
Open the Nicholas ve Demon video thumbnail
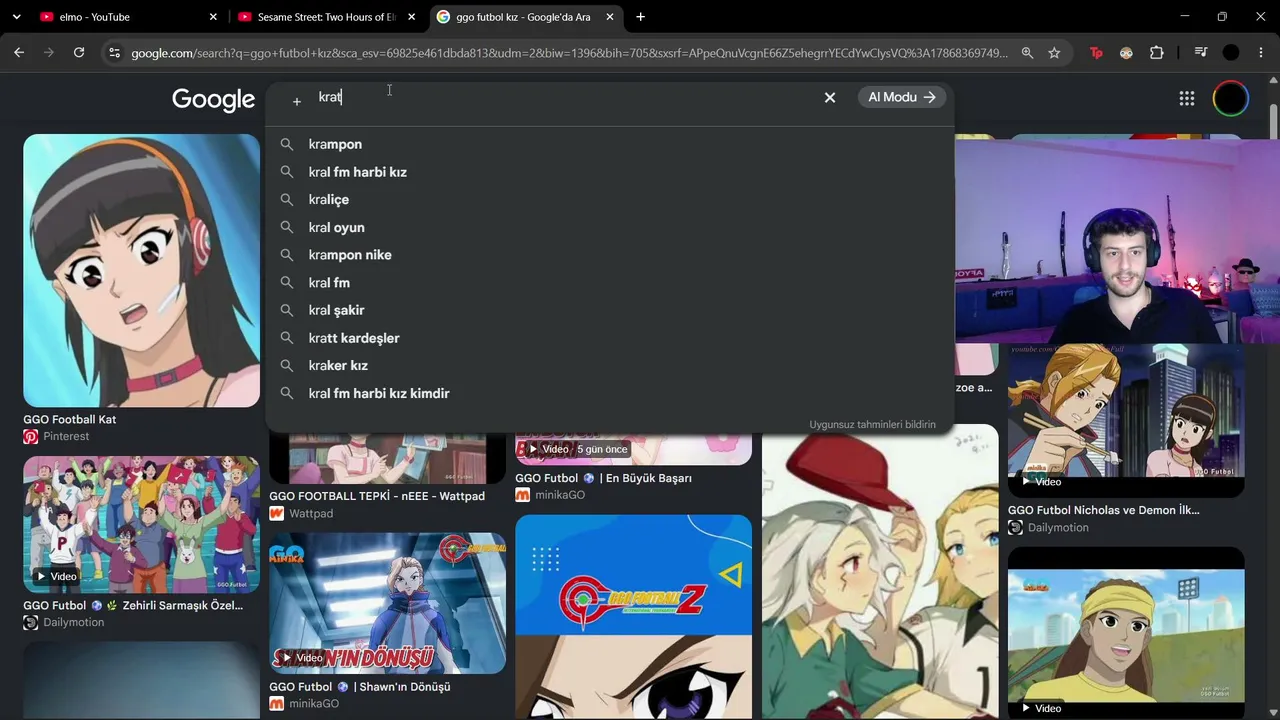pos(1126,420)
